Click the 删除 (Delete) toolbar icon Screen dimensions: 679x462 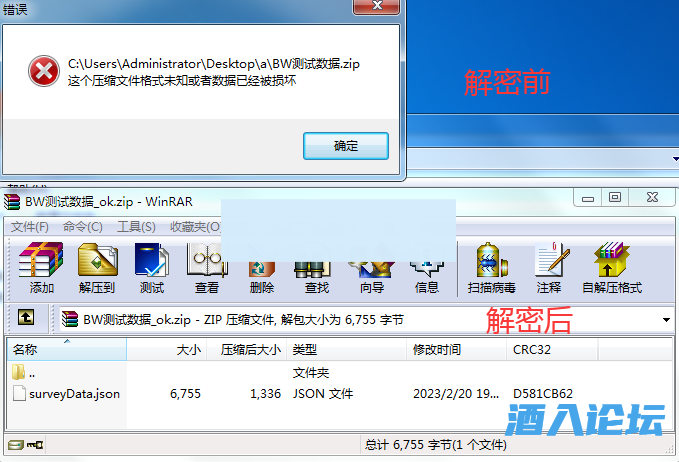click(262, 269)
